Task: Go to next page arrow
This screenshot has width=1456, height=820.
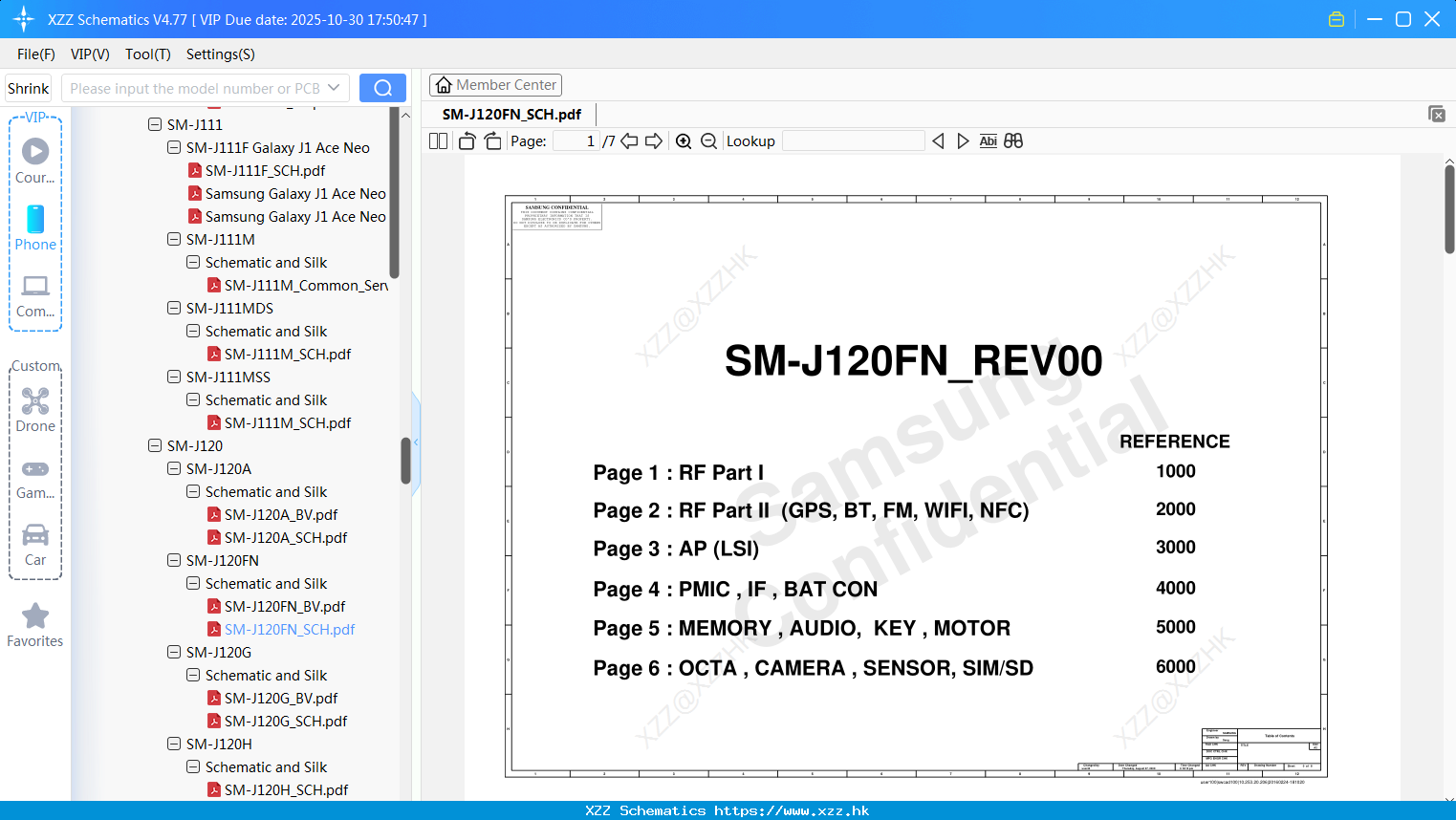Action: pyautogui.click(x=654, y=140)
